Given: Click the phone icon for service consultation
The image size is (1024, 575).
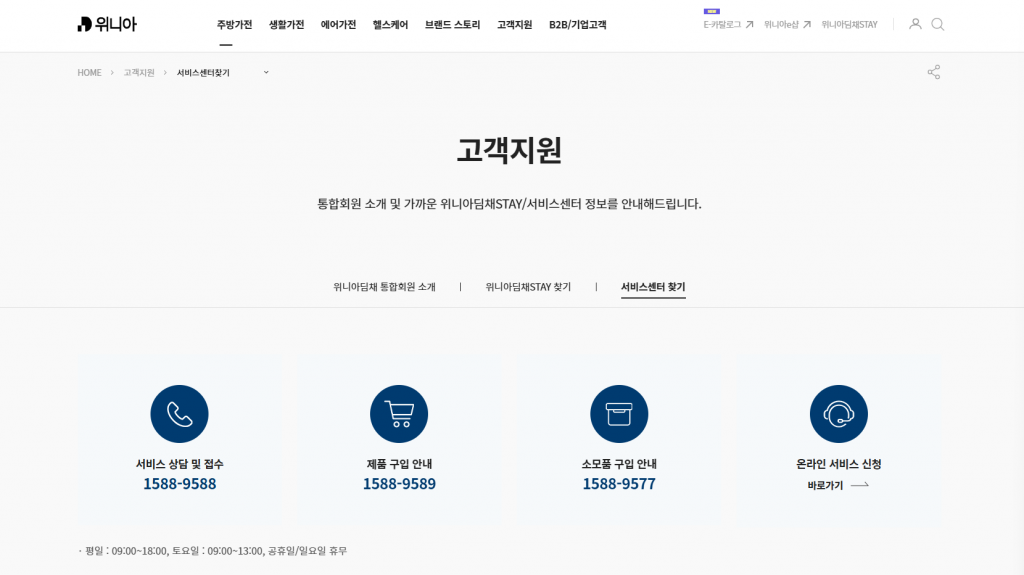Looking at the screenshot, I should click(180, 414).
